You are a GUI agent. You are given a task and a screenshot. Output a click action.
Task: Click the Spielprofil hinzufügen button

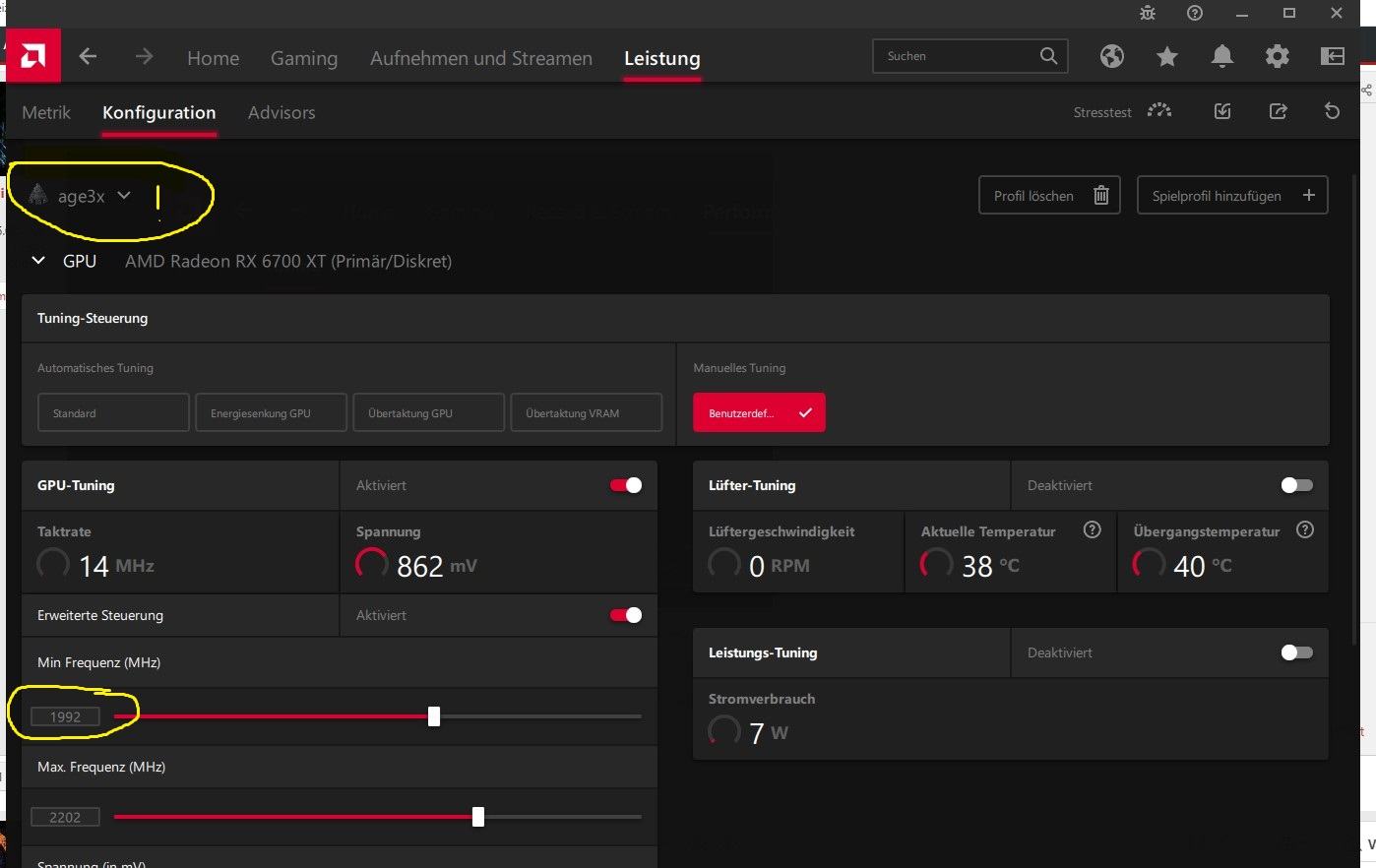coord(1232,195)
